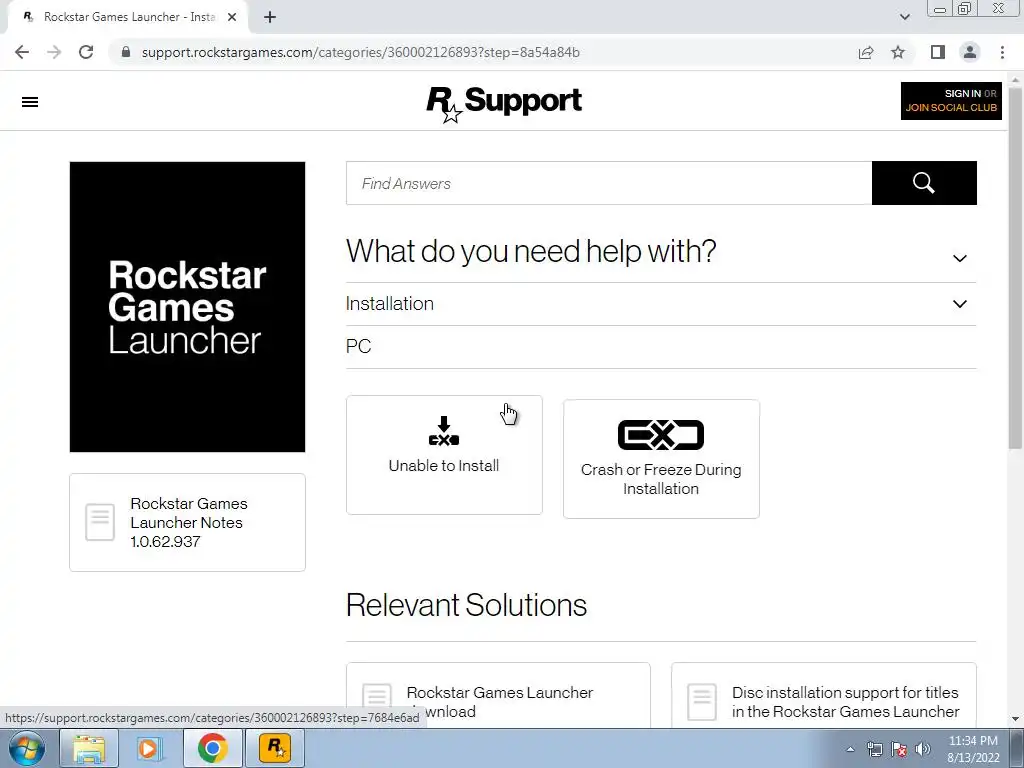Image resolution: width=1024 pixels, height=768 pixels.
Task: Select Crash or Freeze During Installation card
Action: click(x=661, y=459)
